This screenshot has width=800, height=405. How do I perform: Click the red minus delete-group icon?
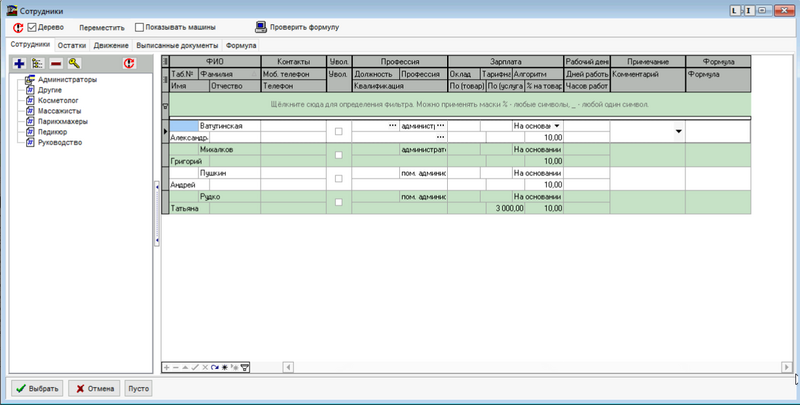pyautogui.click(x=56, y=63)
